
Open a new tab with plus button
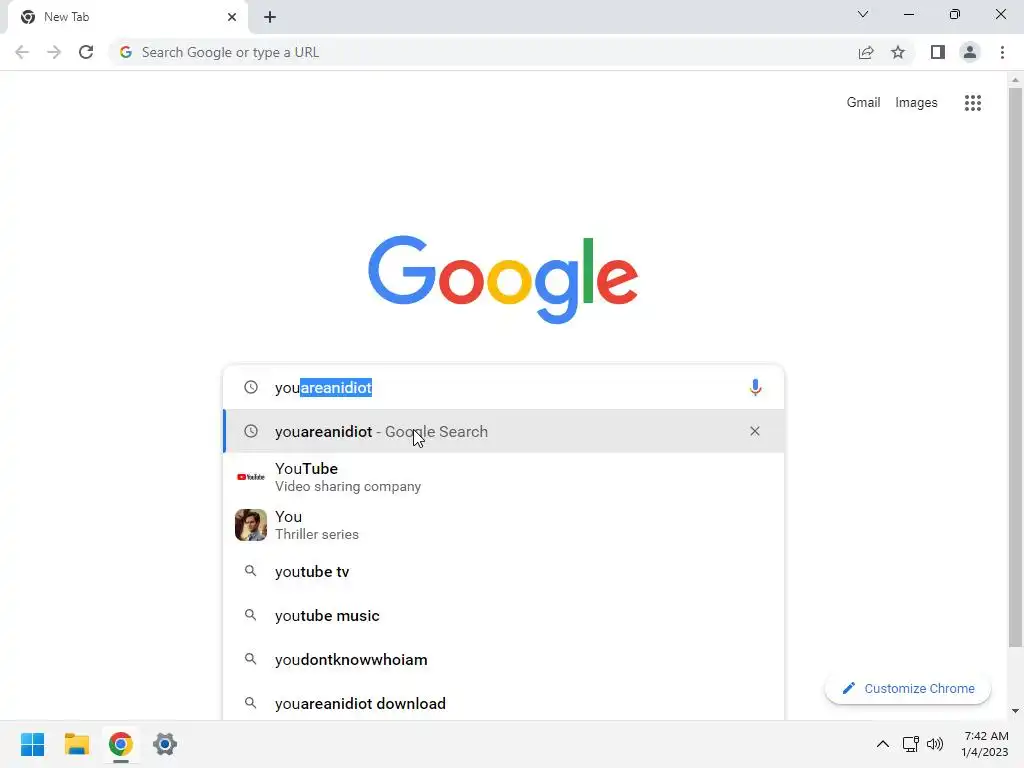point(270,17)
